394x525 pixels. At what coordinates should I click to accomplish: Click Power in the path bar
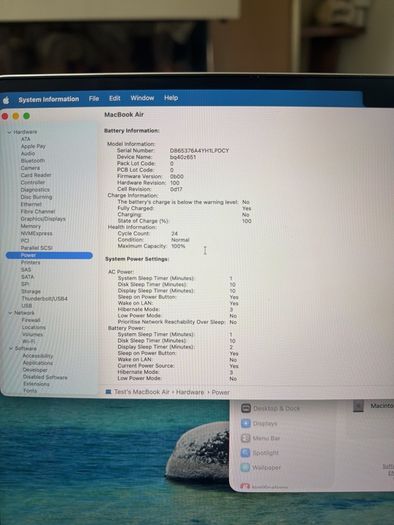click(220, 392)
